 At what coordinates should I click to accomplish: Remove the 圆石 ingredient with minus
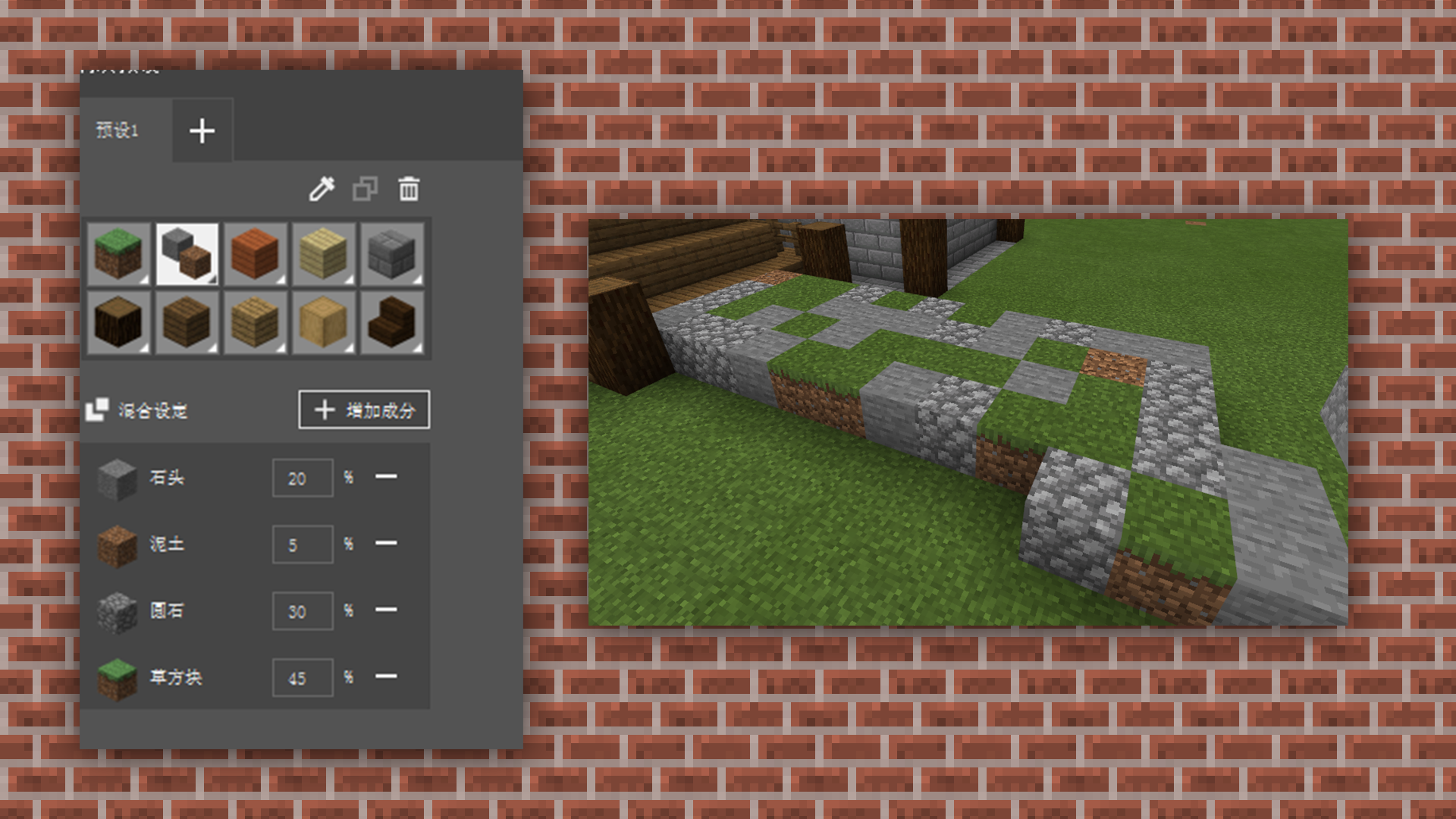click(386, 610)
